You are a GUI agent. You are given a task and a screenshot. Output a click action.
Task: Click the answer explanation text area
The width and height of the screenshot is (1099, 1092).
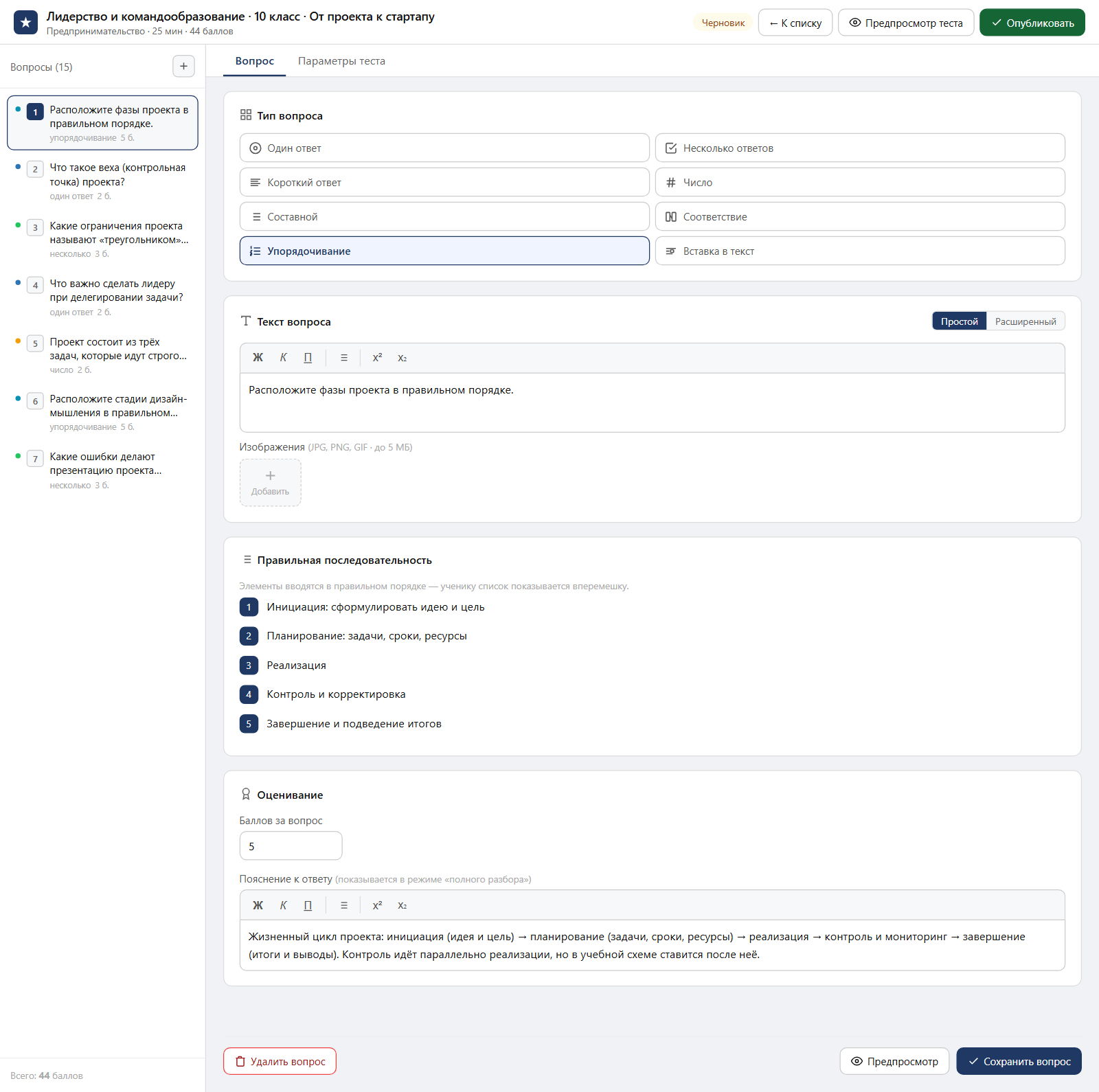(x=653, y=945)
